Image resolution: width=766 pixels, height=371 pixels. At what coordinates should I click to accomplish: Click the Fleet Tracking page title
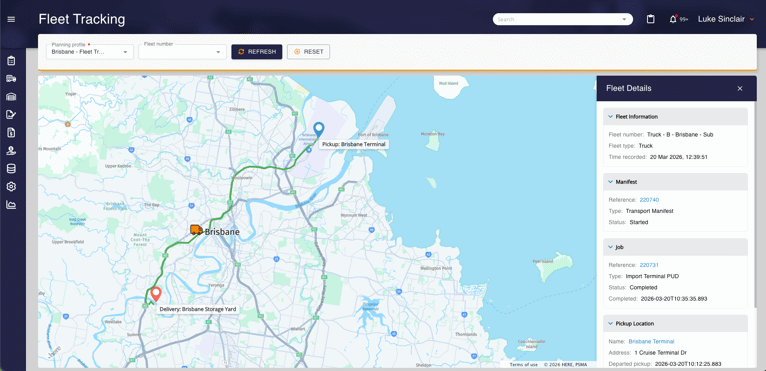(82, 20)
